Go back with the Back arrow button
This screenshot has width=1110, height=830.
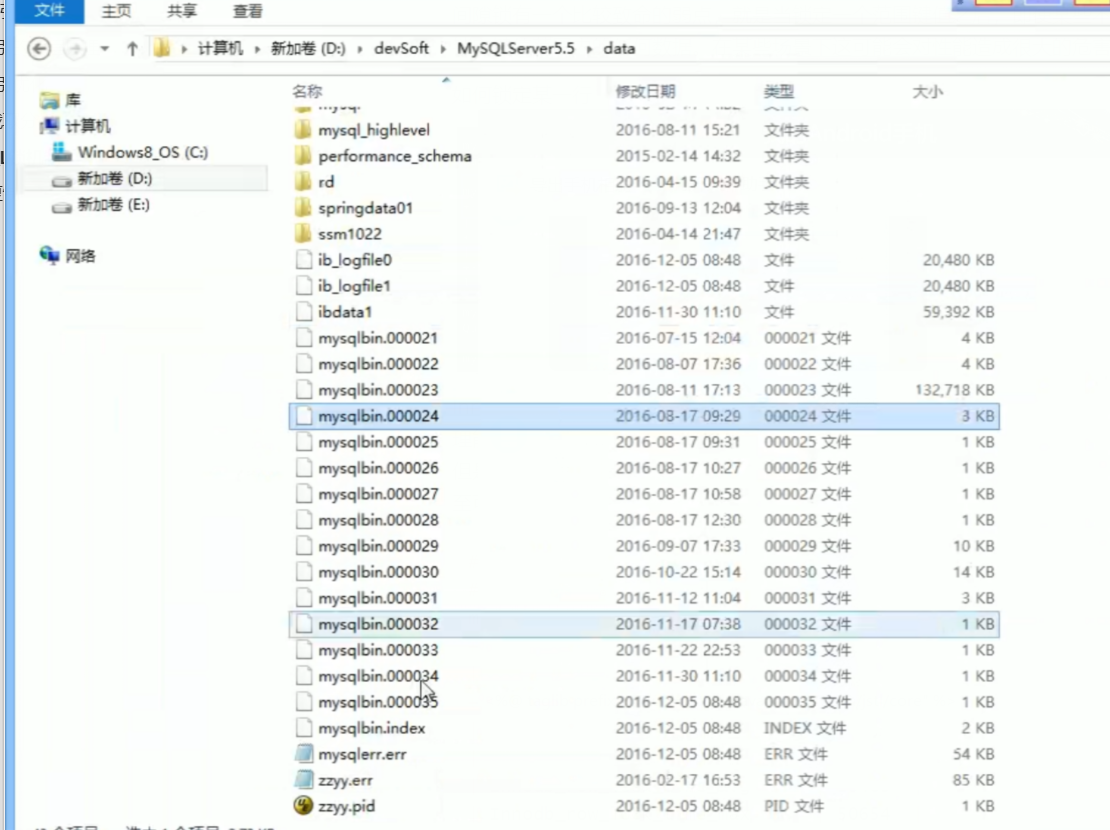39,49
